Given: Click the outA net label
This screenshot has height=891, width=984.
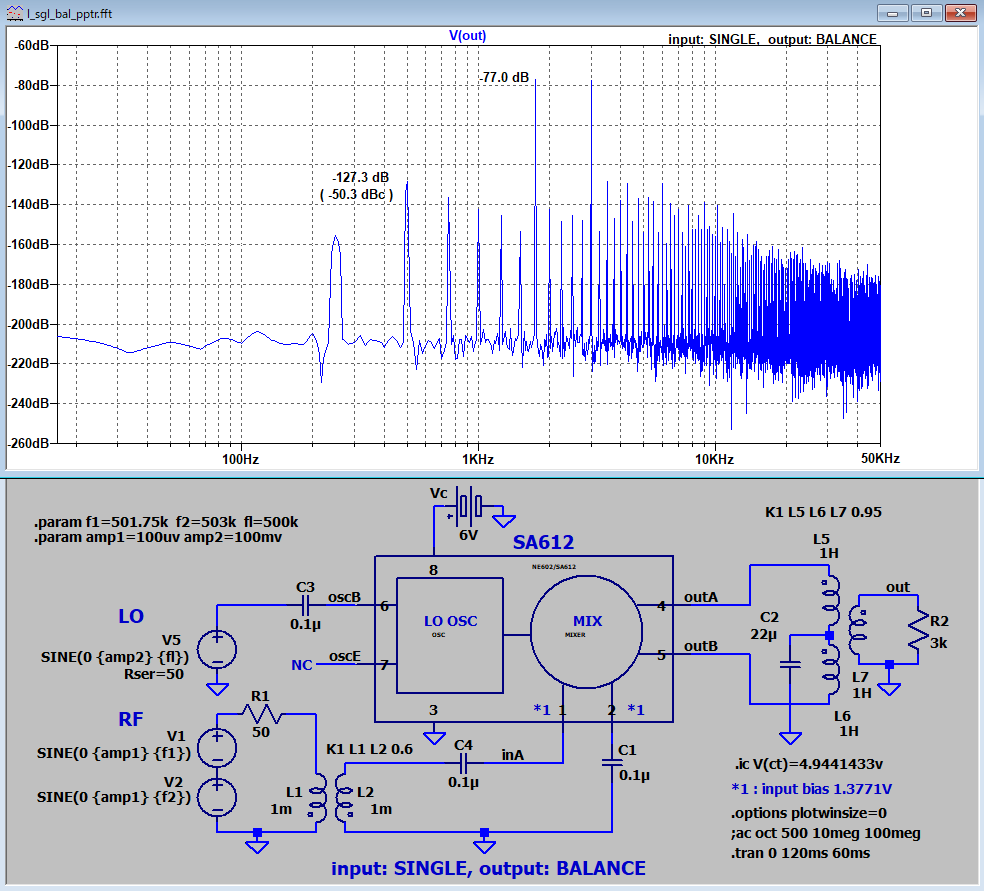Looking at the screenshot, I should point(700,597).
